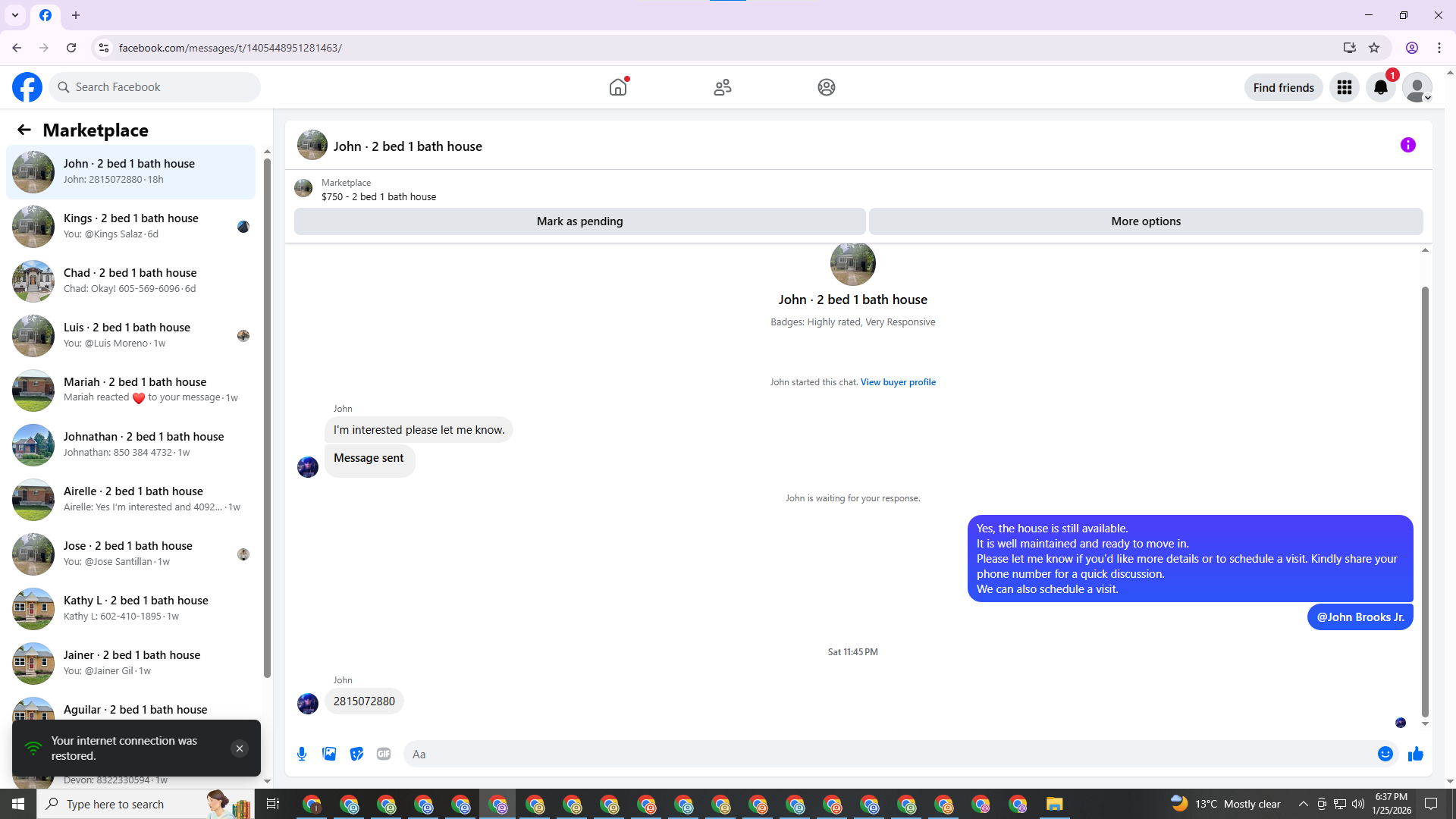Open the Jainer conversation
The image size is (1456, 819).
coord(131,663)
